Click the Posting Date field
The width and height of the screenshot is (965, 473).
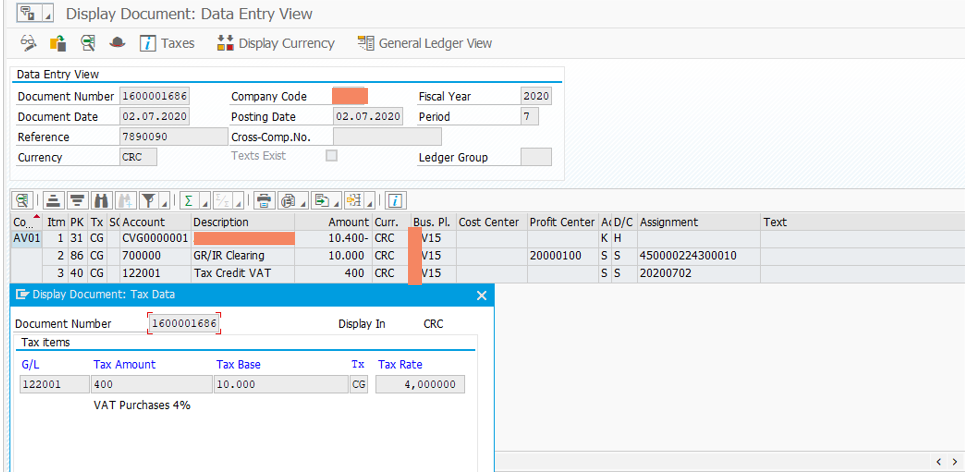tap(368, 117)
